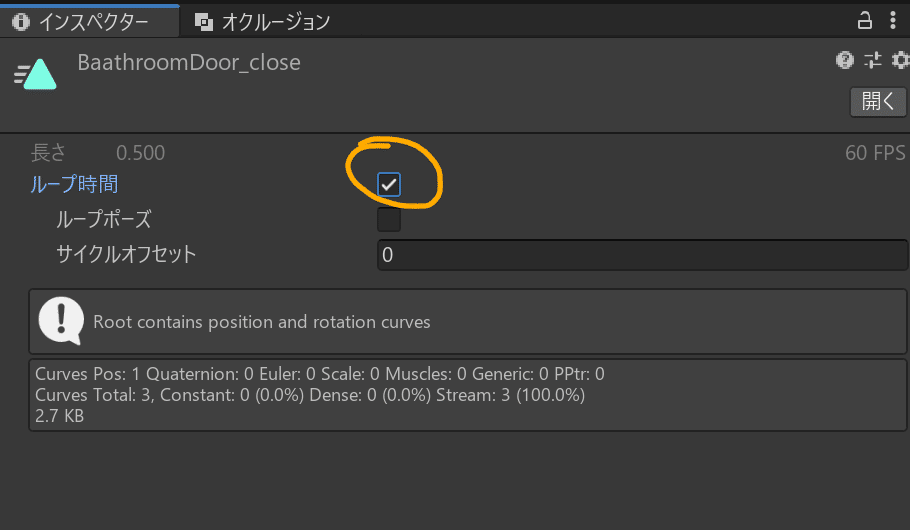Click the warning exclamation speech bubble icon
This screenshot has width=910, height=530.
[60, 321]
